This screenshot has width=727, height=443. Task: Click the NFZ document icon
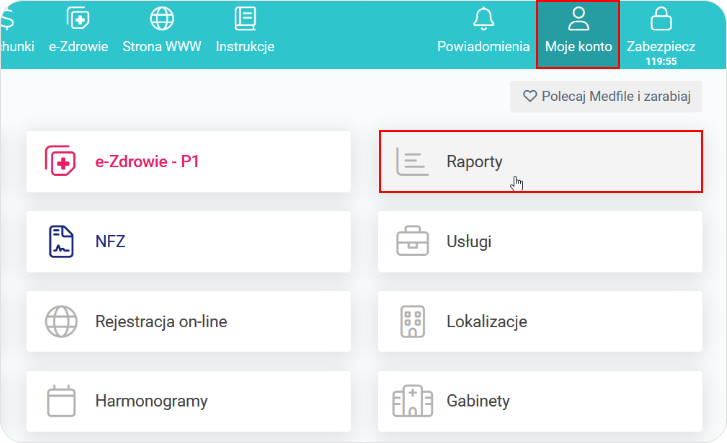[x=61, y=241]
